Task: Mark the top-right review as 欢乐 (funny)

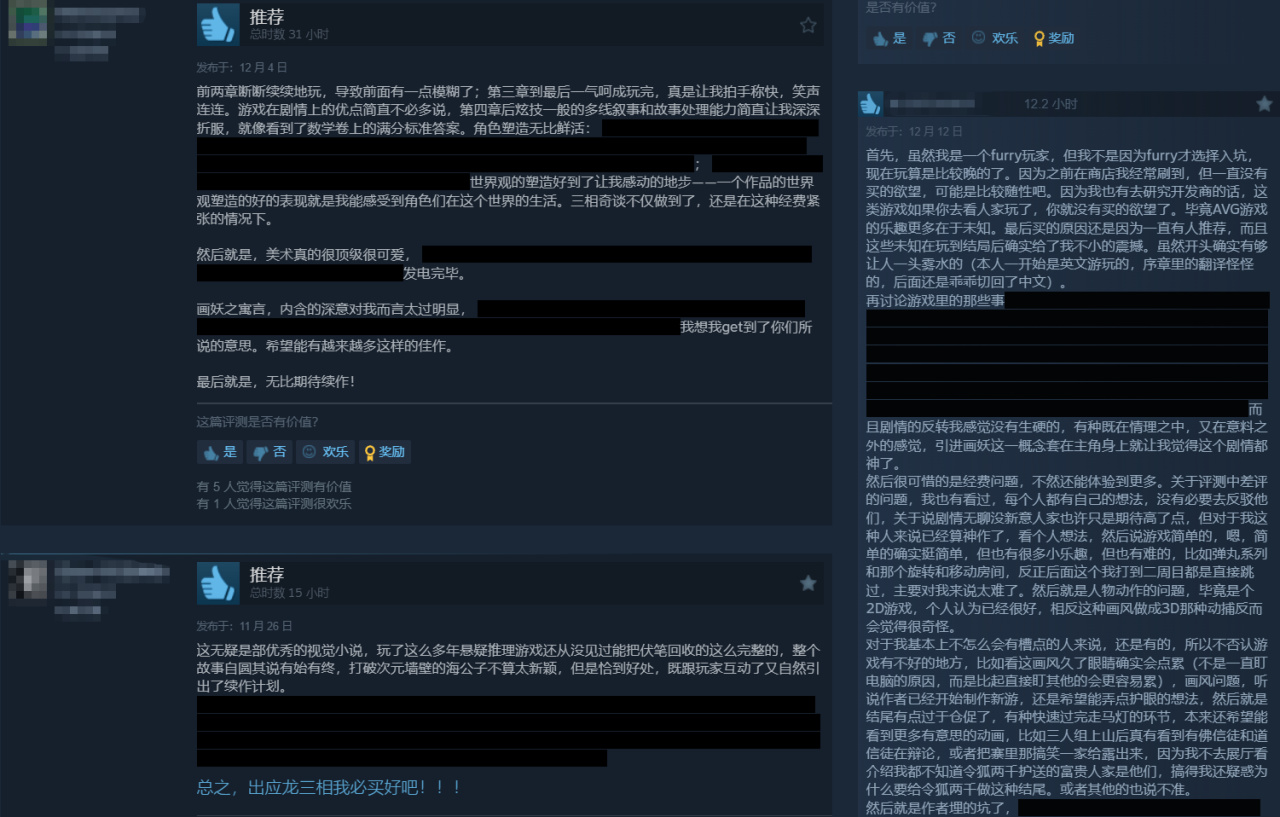Action: (x=995, y=38)
